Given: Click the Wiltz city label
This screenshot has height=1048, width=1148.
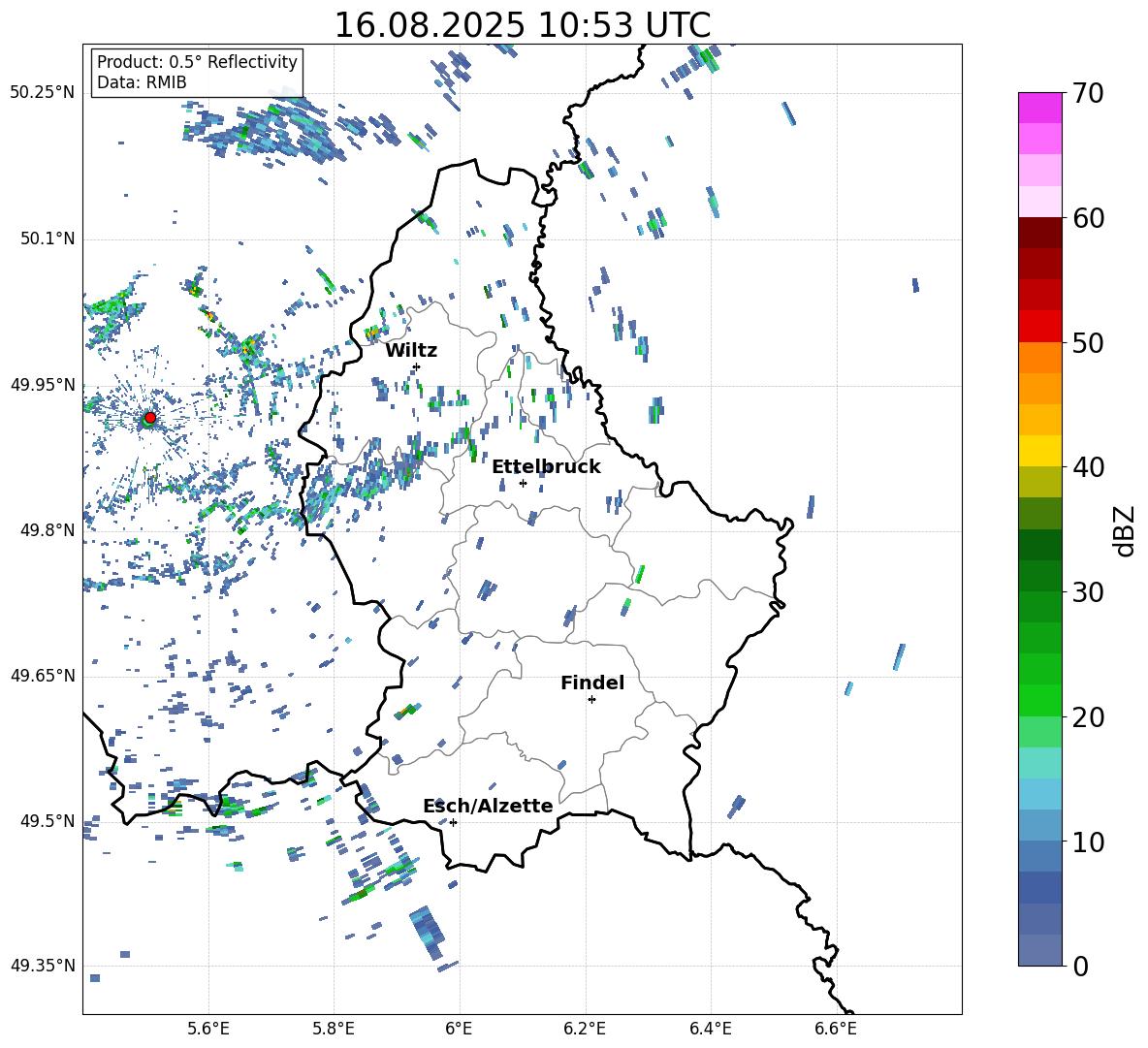Looking at the screenshot, I should point(411,351).
